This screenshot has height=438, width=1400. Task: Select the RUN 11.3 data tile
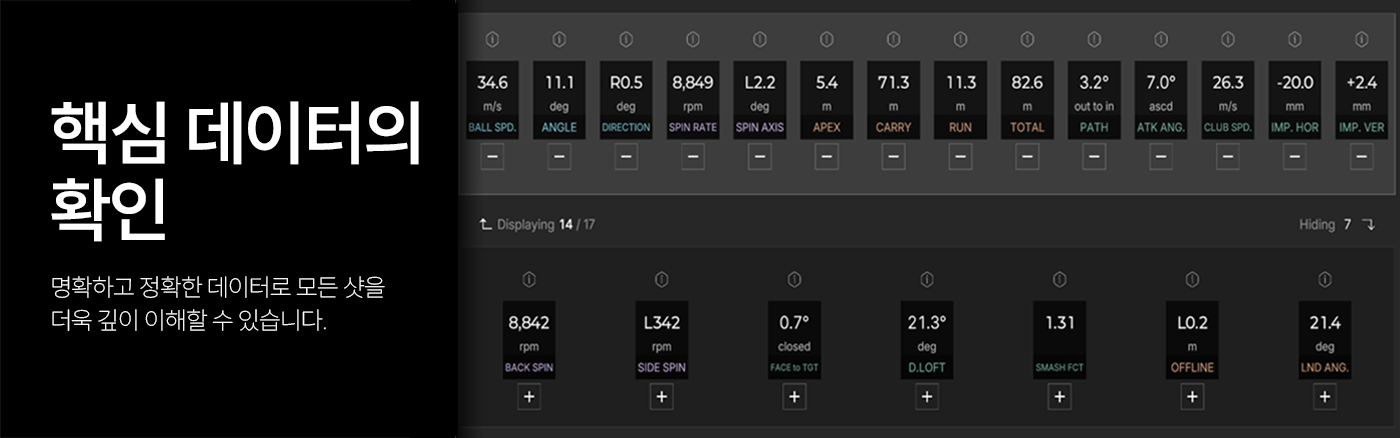[x=960, y=101]
